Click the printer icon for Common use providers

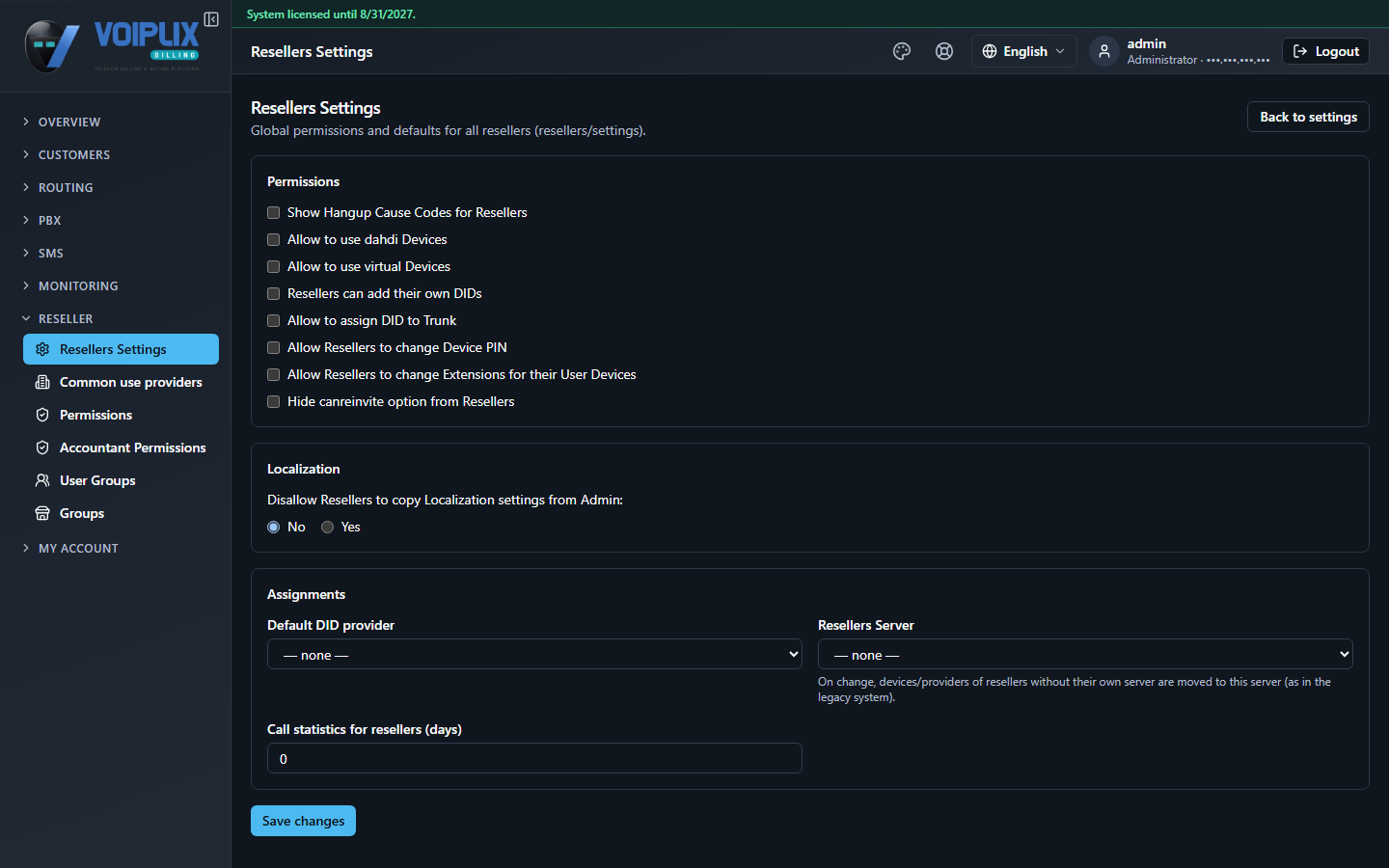point(42,382)
